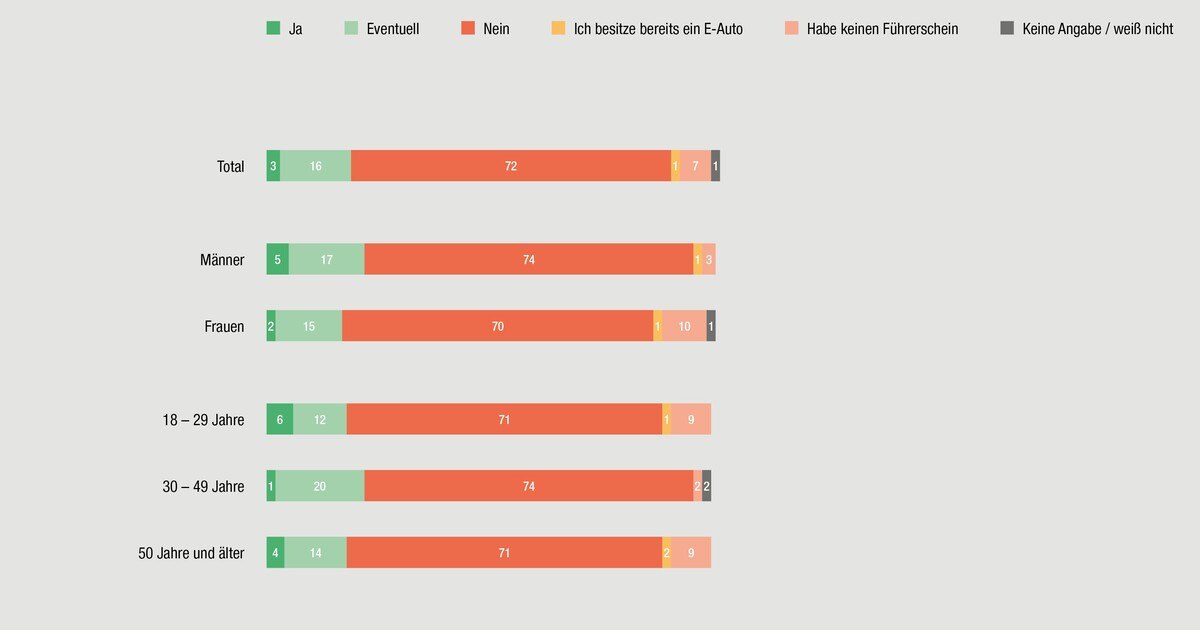Select the Eventuell legend label

tap(393, 29)
